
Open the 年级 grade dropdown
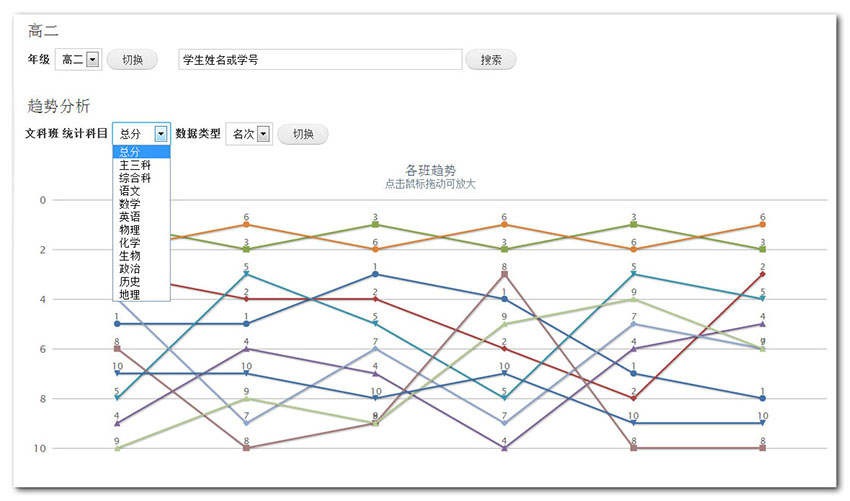click(79, 59)
